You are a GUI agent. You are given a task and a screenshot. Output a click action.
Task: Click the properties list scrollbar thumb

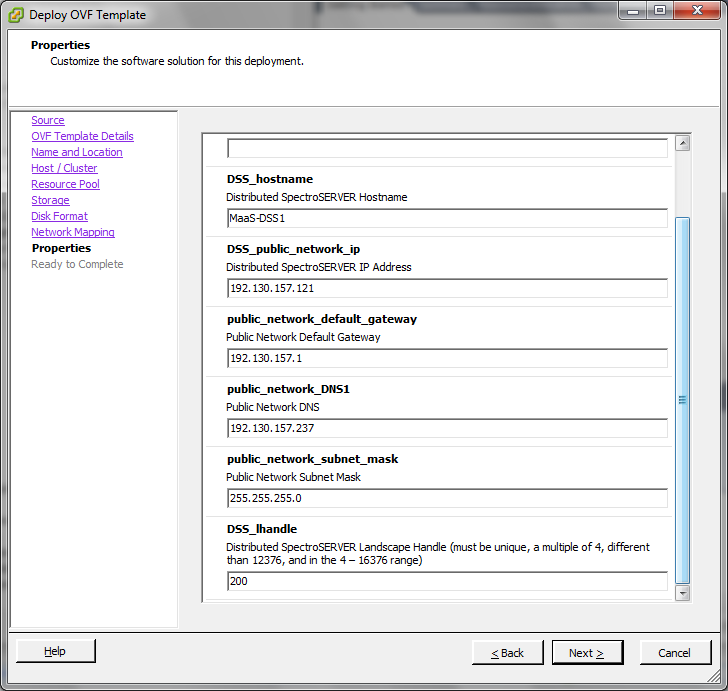682,400
